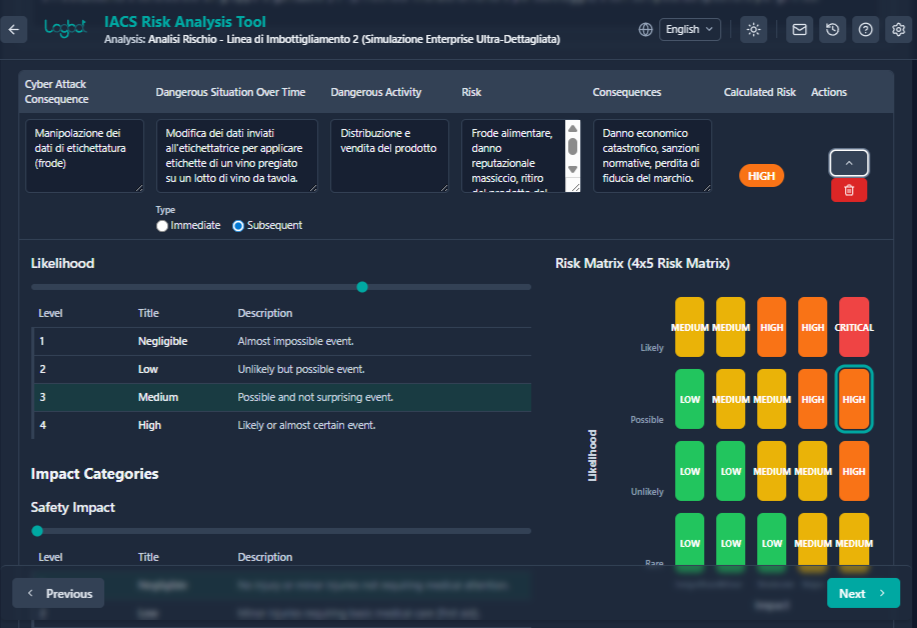Select likelihood level 4 High row

(281, 425)
